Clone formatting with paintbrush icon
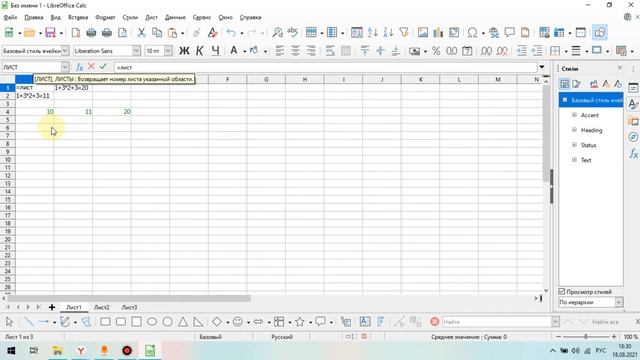Image resolution: width=640 pixels, height=360 pixels. [197, 33]
